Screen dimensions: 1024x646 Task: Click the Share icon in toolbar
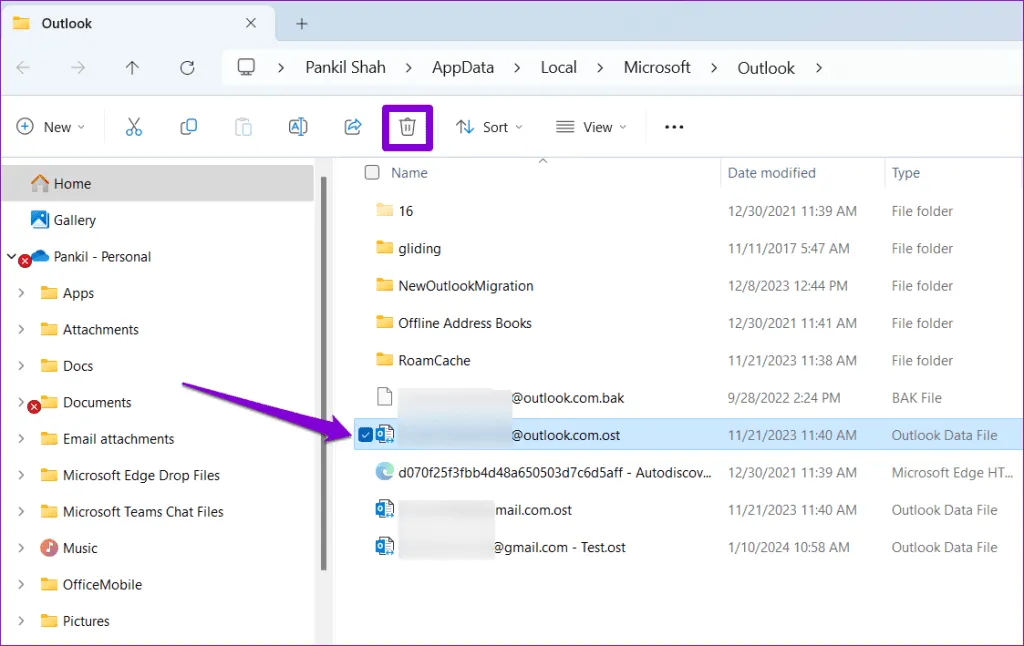352,127
